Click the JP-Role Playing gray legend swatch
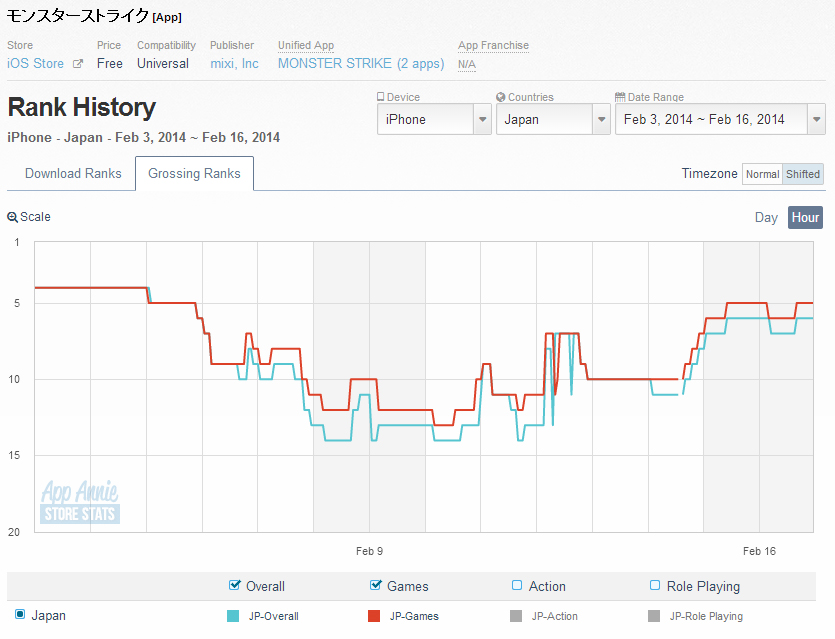835x639 pixels. point(654,616)
